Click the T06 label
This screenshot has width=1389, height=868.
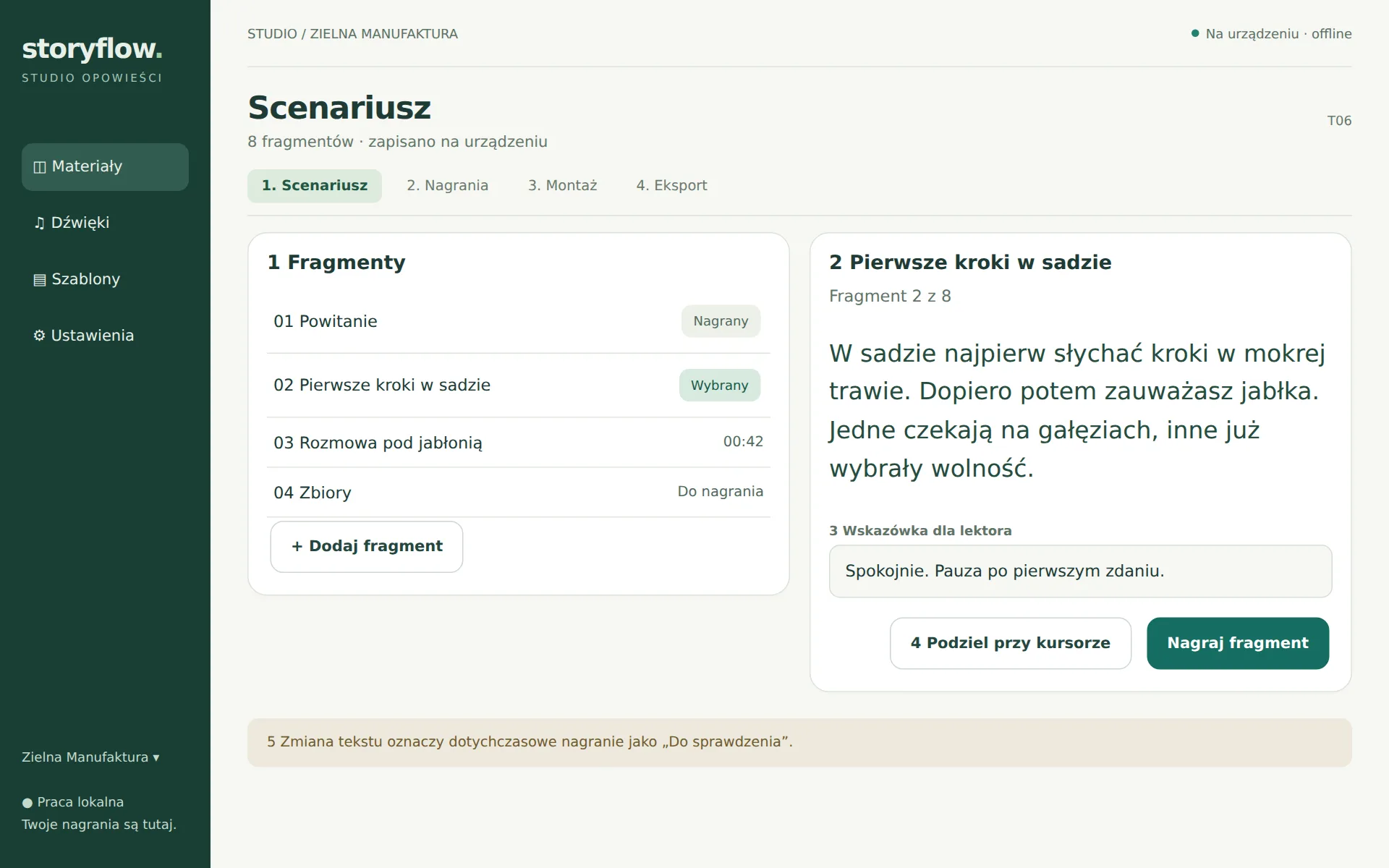point(1339,121)
